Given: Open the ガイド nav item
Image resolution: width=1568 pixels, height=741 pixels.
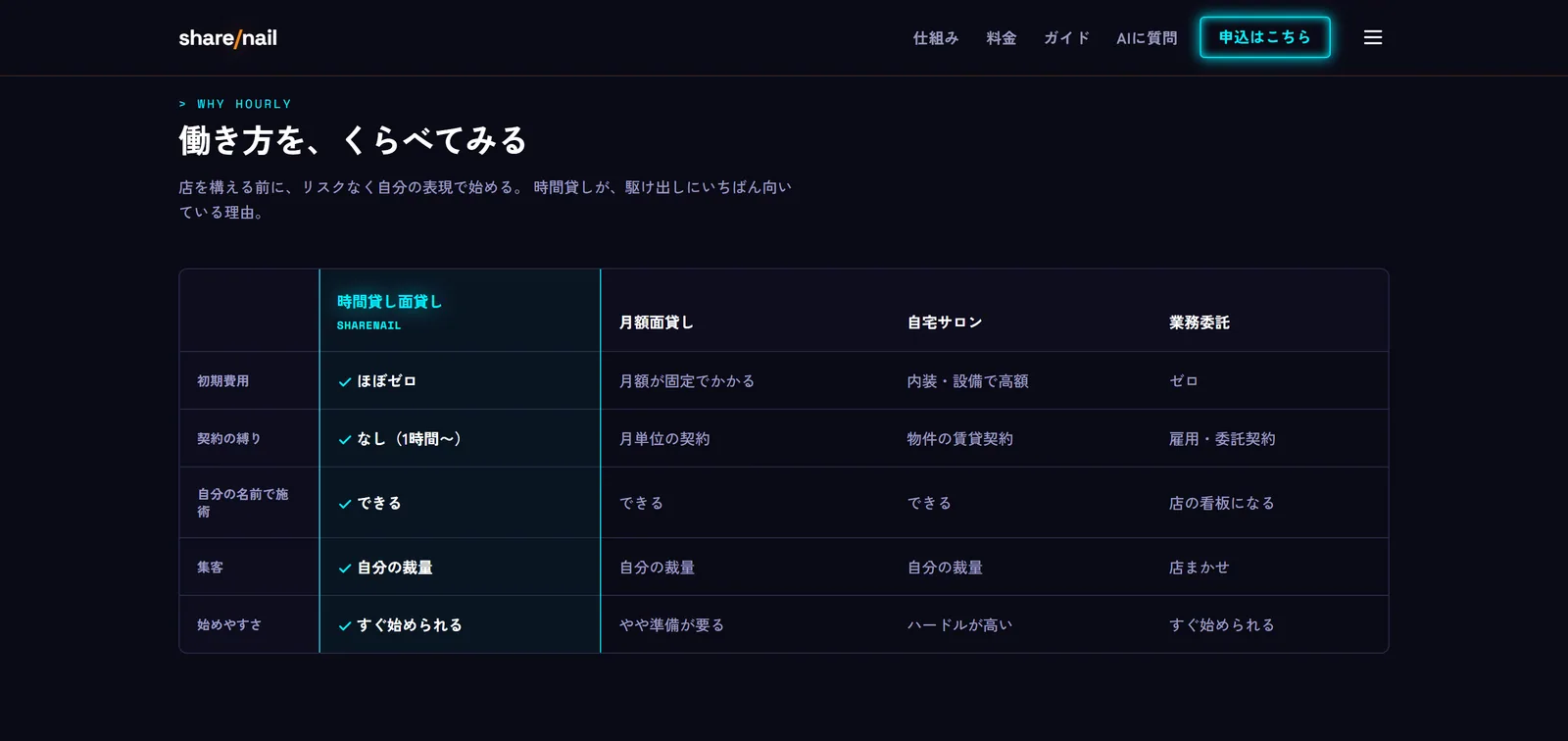Looking at the screenshot, I should [x=1066, y=38].
